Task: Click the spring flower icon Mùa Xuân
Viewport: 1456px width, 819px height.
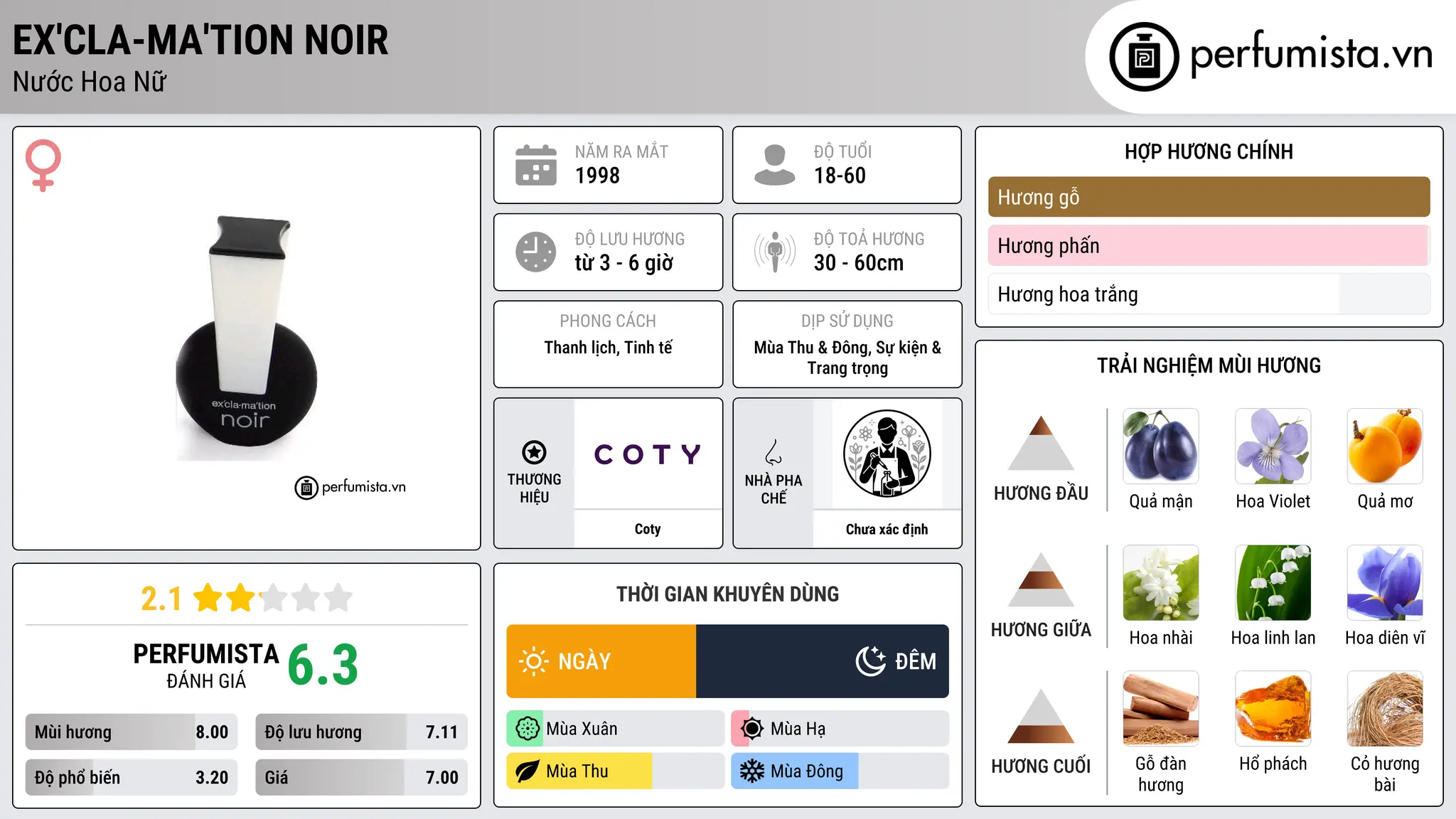Action: click(x=527, y=729)
